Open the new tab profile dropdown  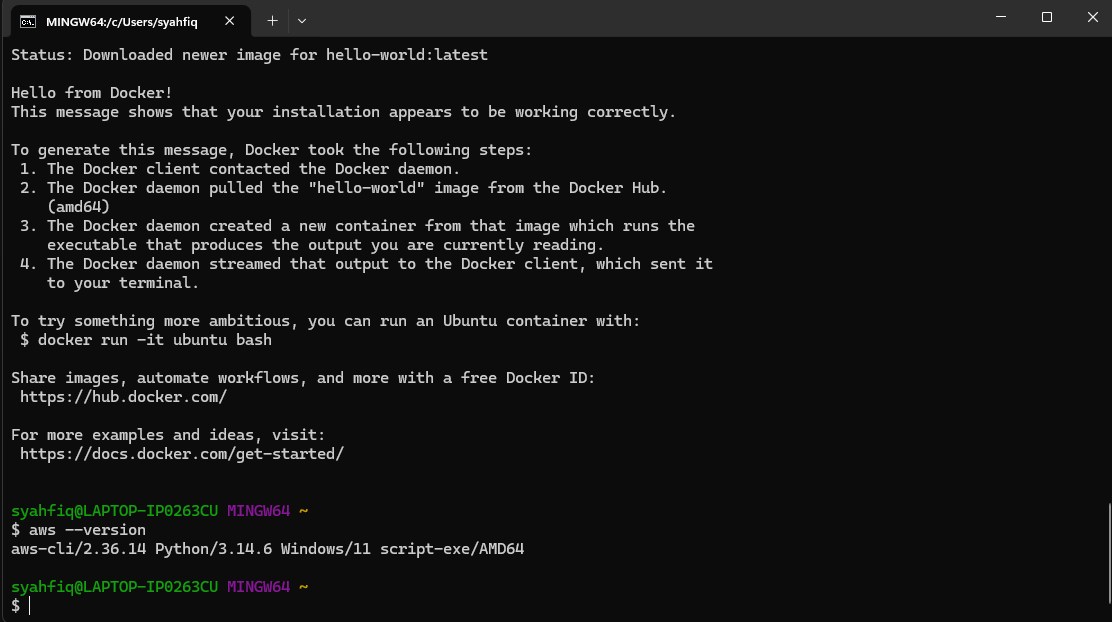pyautogui.click(x=302, y=21)
